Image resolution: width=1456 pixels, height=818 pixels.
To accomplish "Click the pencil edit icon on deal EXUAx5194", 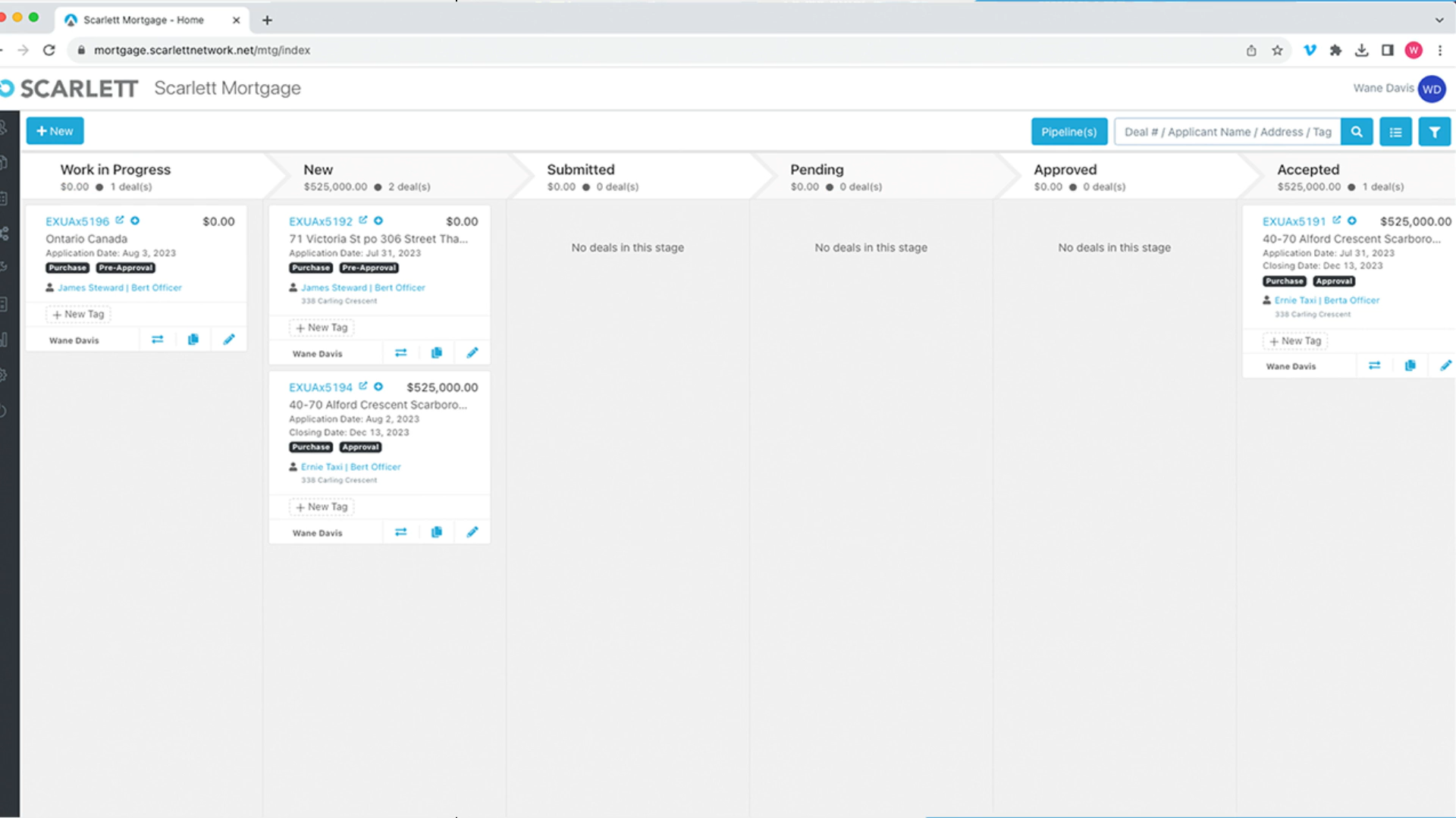I will [x=472, y=532].
